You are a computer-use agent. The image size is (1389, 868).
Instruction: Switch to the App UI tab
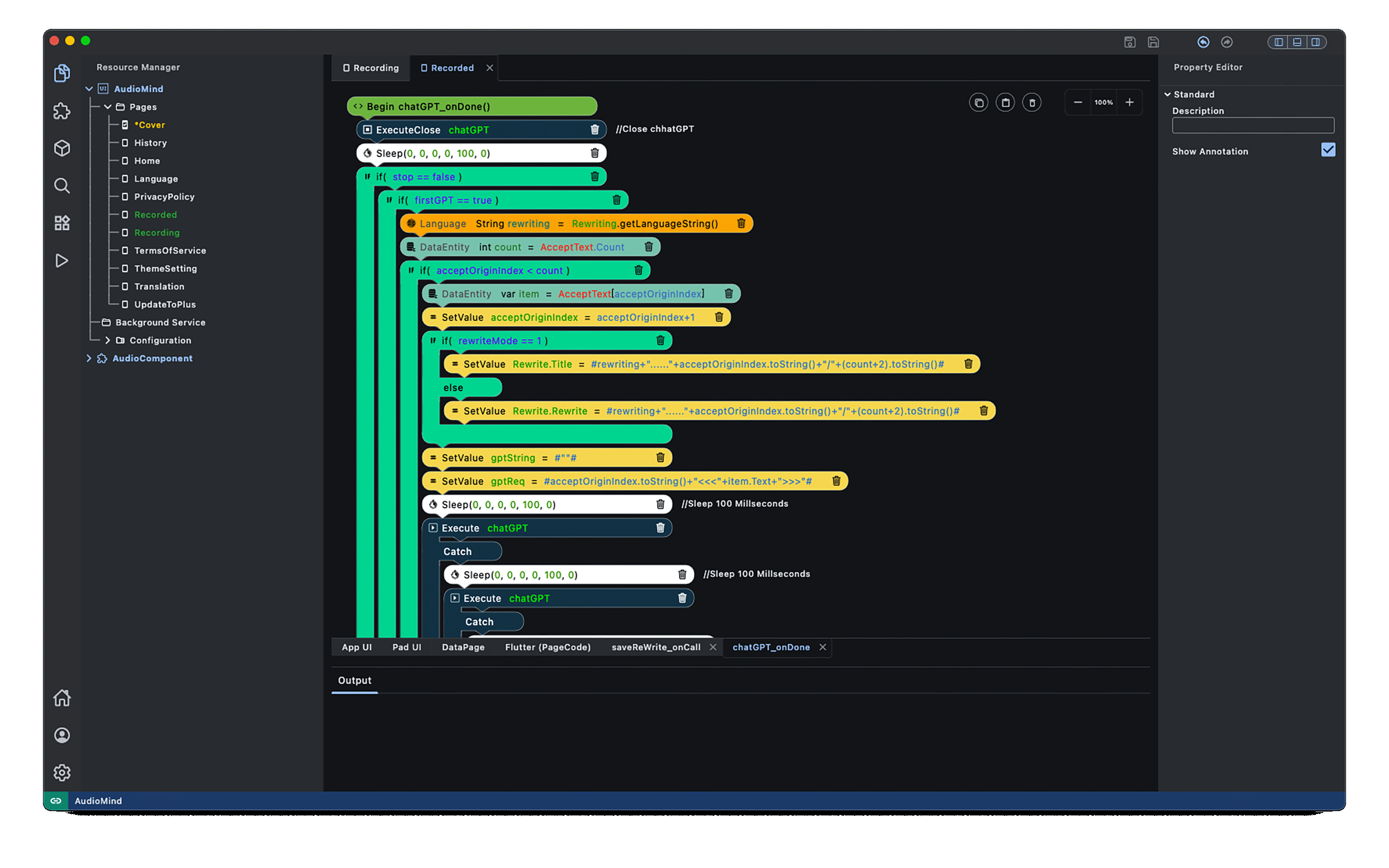click(x=356, y=647)
